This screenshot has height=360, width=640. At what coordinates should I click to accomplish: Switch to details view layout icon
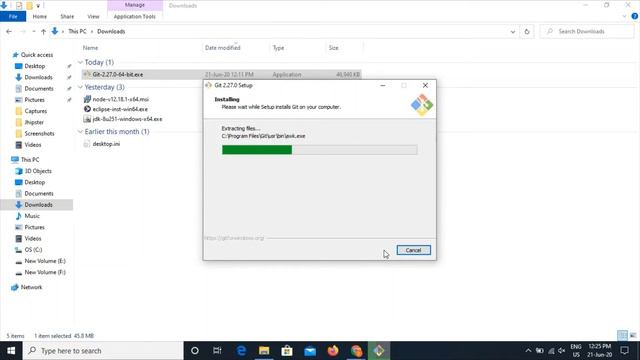[x=622, y=336]
